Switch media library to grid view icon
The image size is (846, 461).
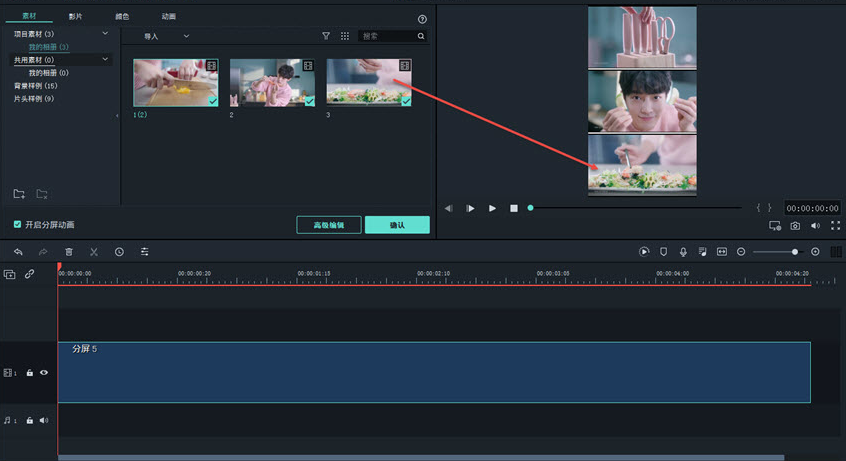[x=345, y=36]
